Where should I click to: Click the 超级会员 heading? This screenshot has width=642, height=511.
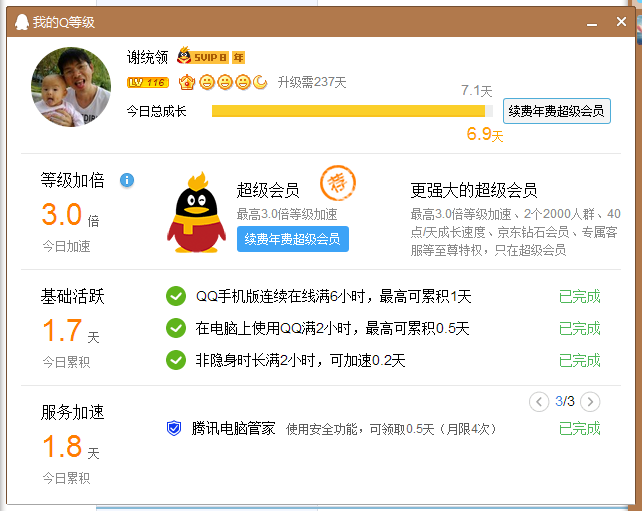tap(268, 190)
